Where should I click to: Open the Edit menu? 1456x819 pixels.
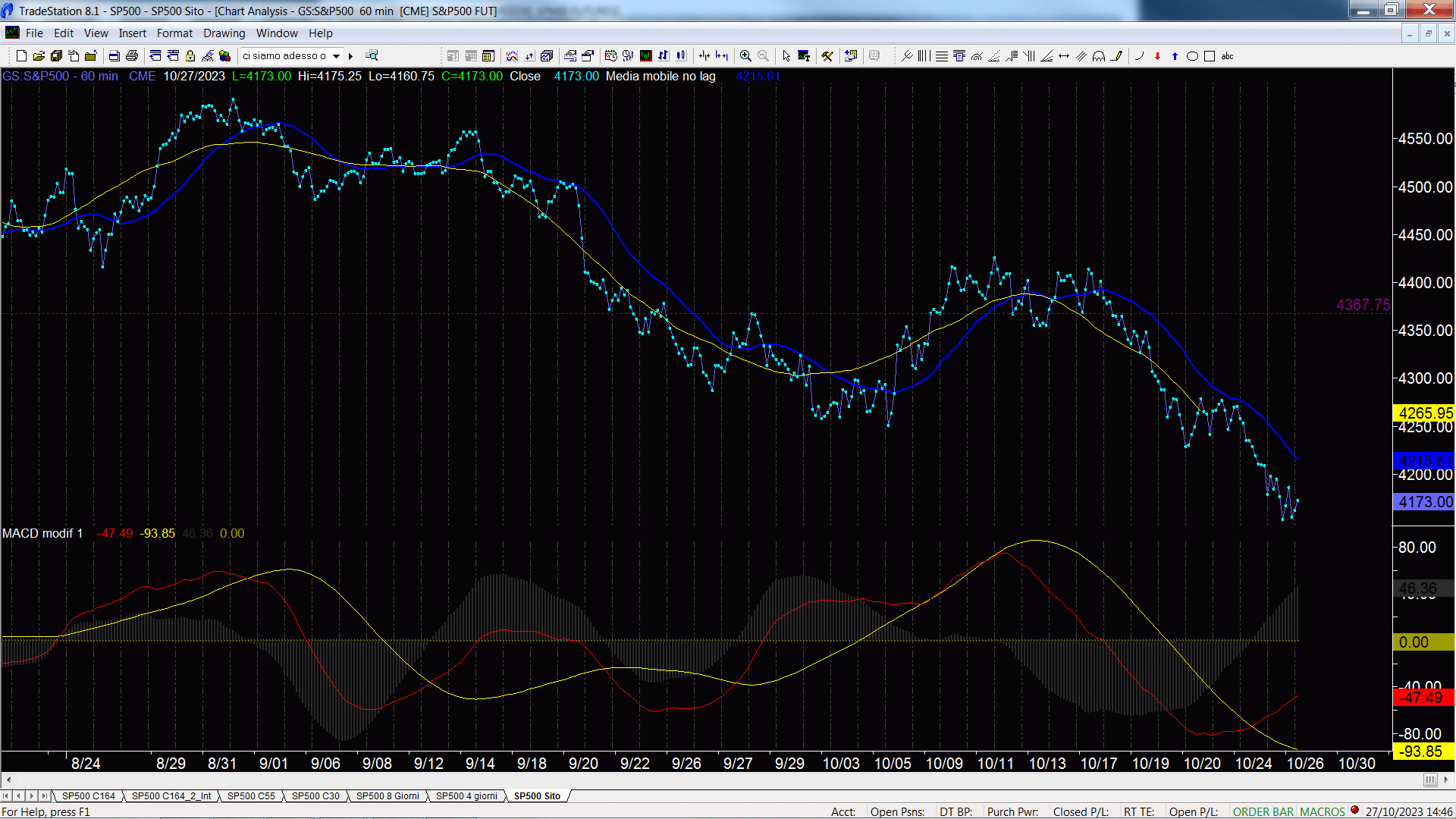pyautogui.click(x=64, y=33)
